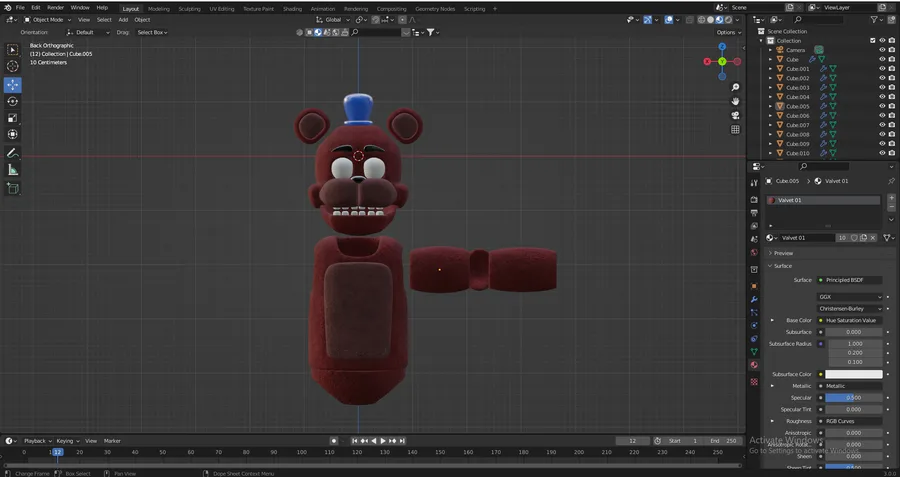Expand the Cube.004 outliner row
Viewport: 900px width, 477px height.
(770, 97)
